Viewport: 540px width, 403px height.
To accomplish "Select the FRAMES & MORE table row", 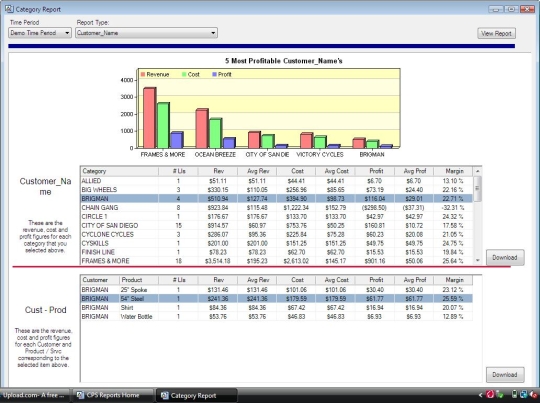I will pos(277,261).
